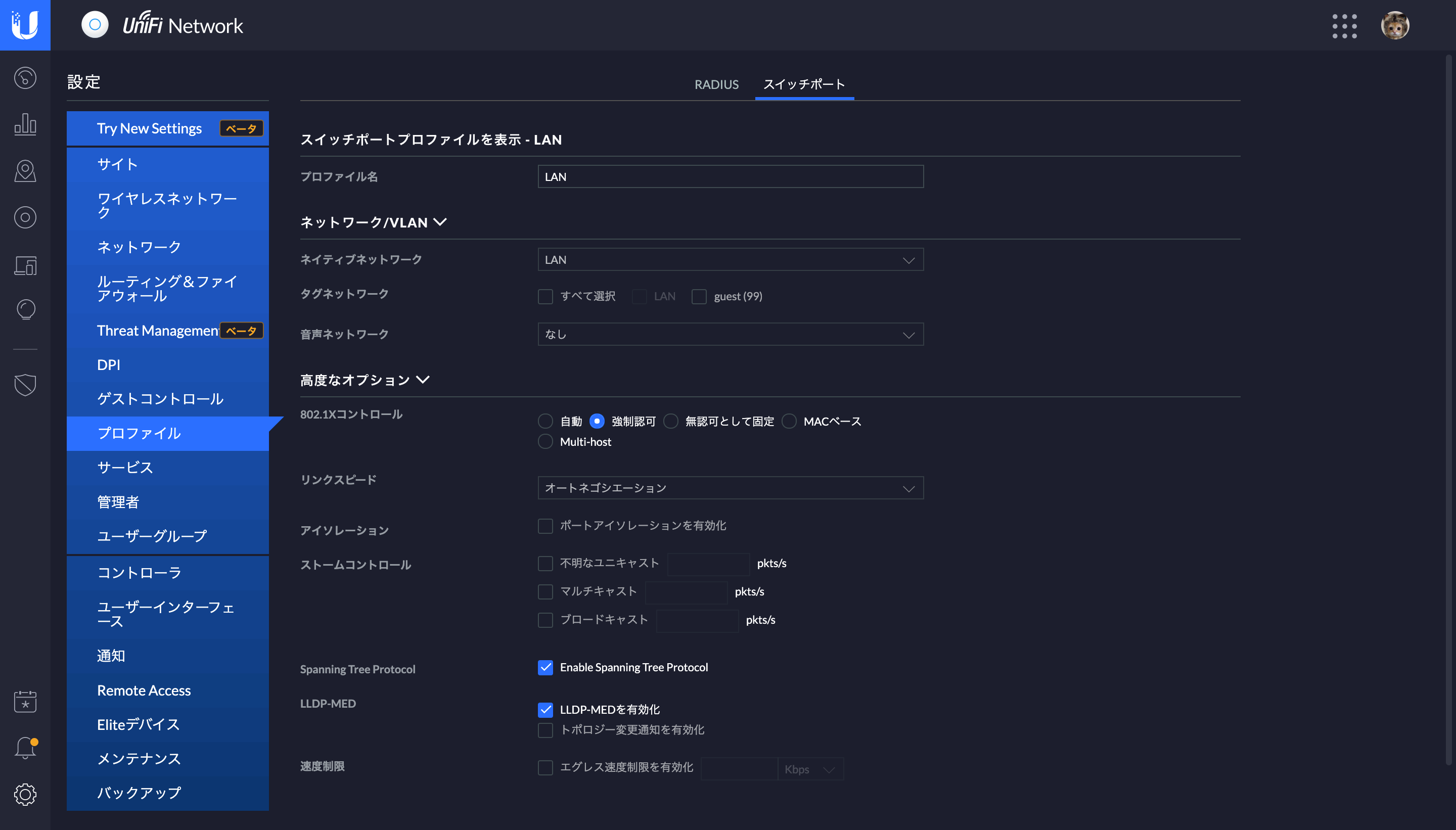Viewport: 1456px width, 830px height.
Task: Click the UniFi Network round site icon
Action: (x=95, y=25)
